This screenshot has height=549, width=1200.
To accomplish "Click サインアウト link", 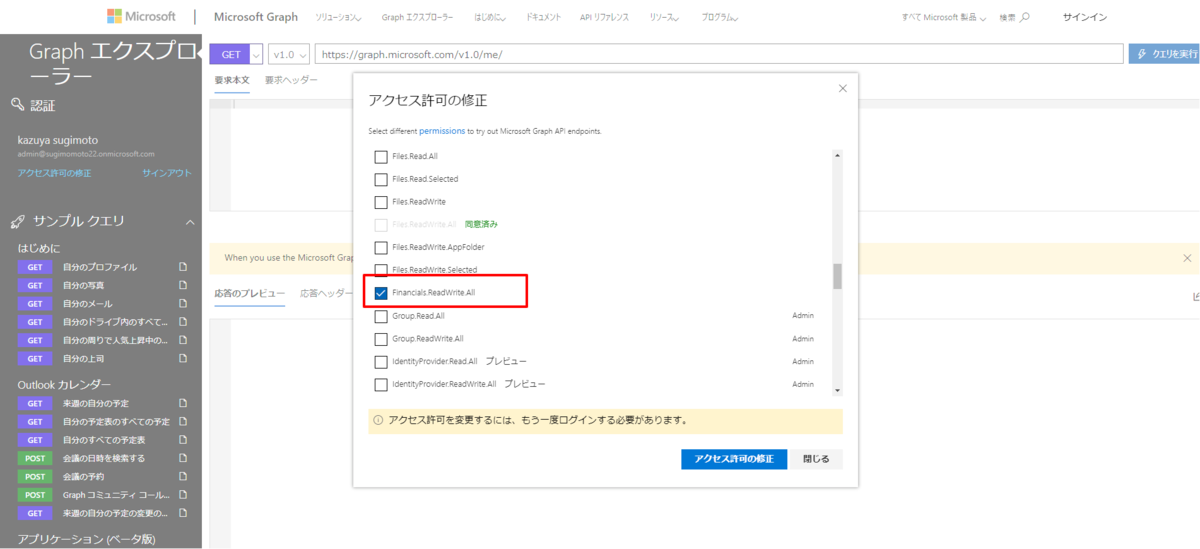I will click(167, 173).
